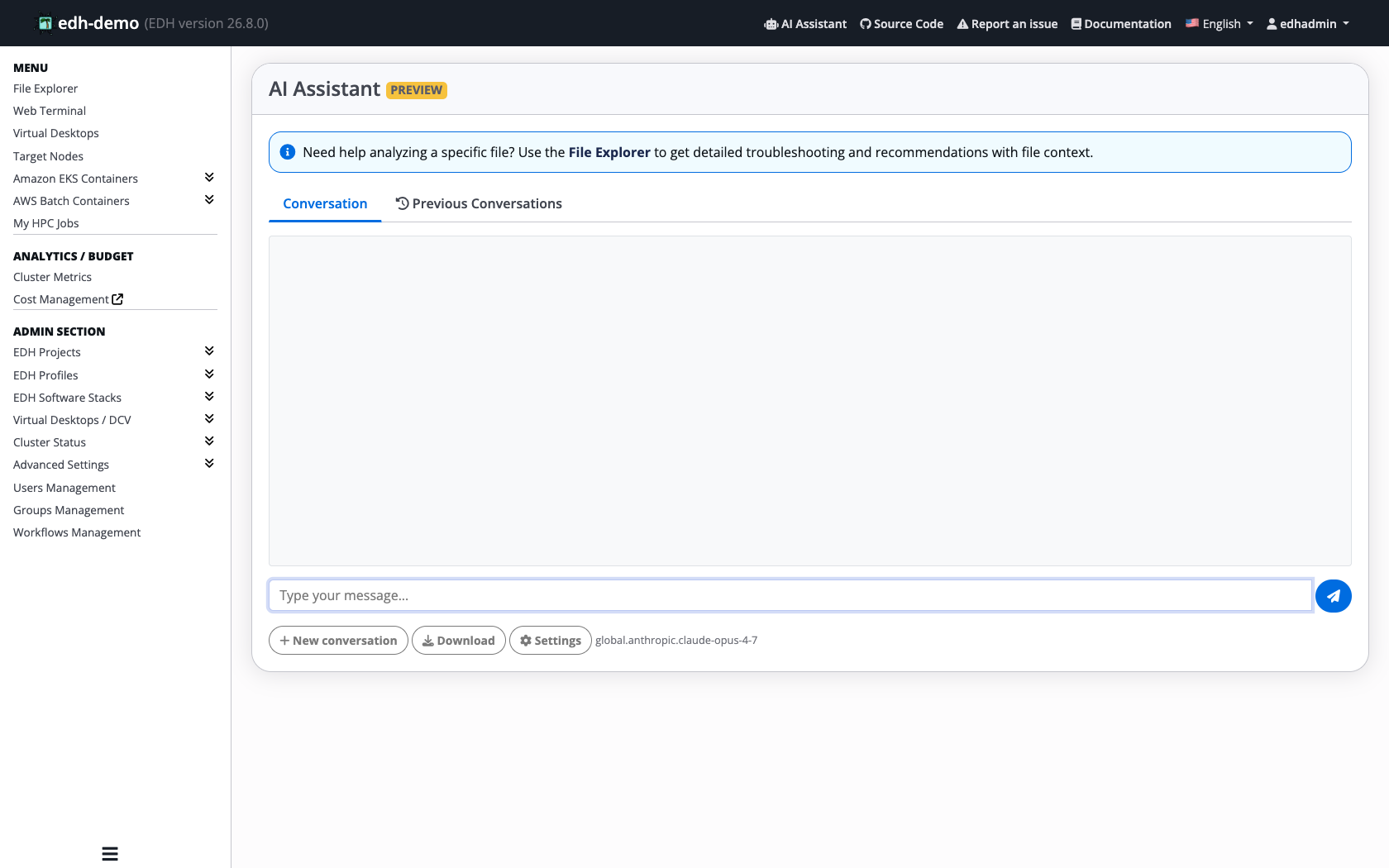The image size is (1389, 868).
Task: Click the Type your message input field
Action: tap(790, 595)
